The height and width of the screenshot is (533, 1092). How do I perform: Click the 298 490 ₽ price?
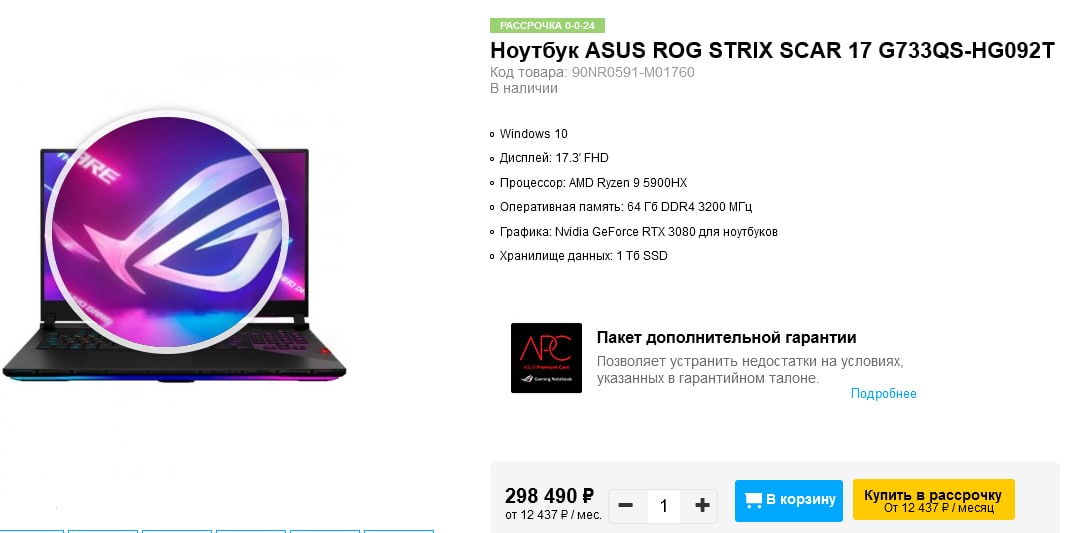pyautogui.click(x=549, y=496)
